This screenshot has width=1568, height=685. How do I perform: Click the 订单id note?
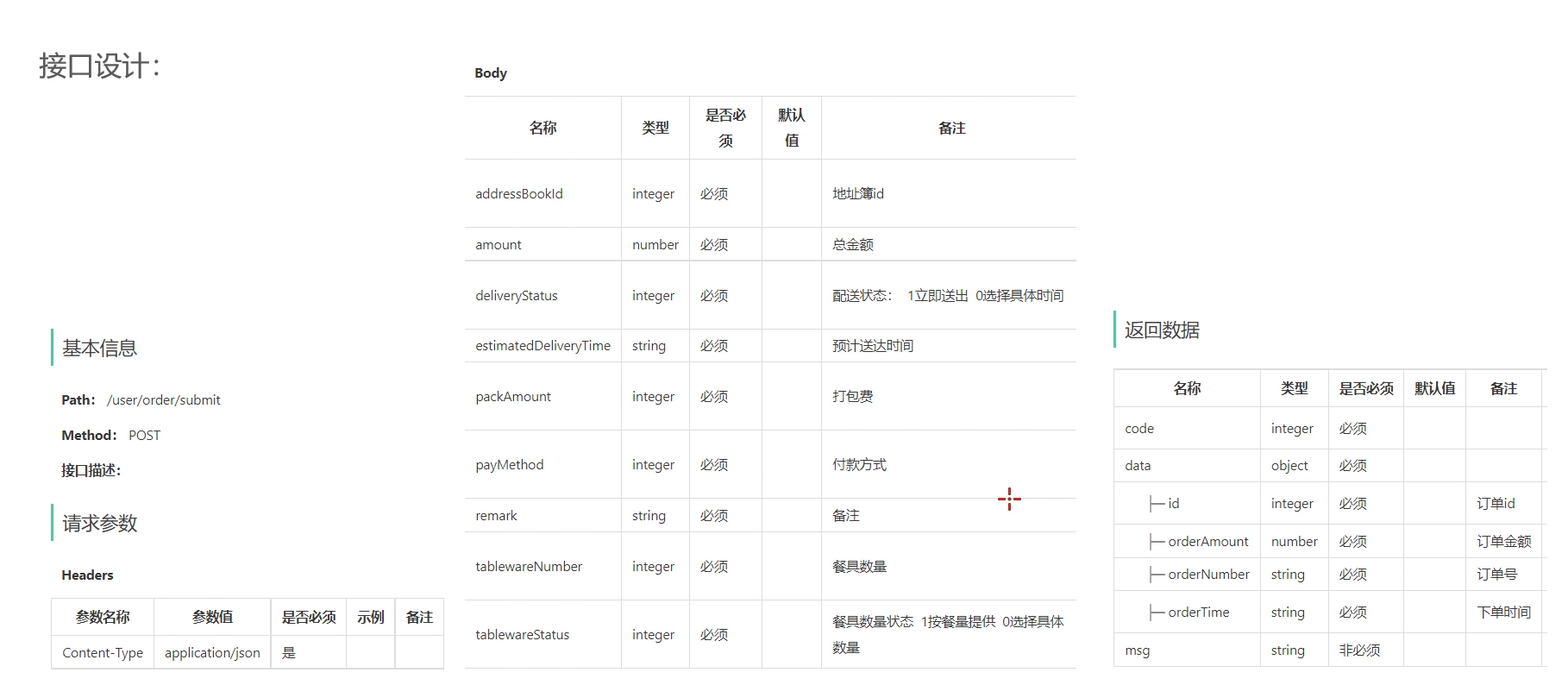(x=1496, y=503)
